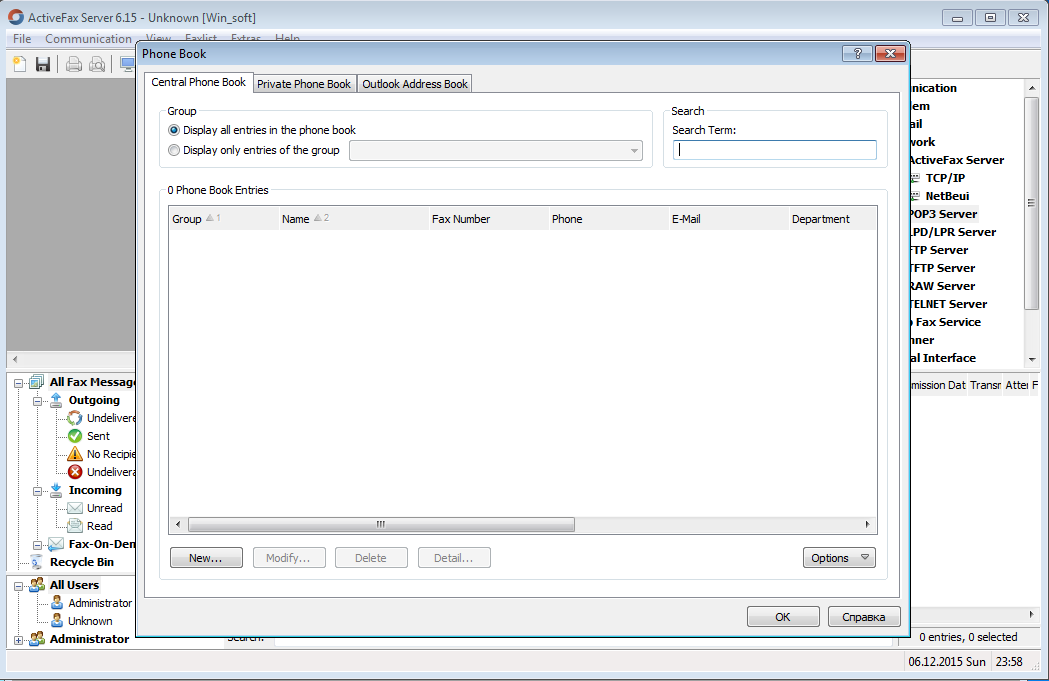Click the Modify... button

tap(289, 558)
